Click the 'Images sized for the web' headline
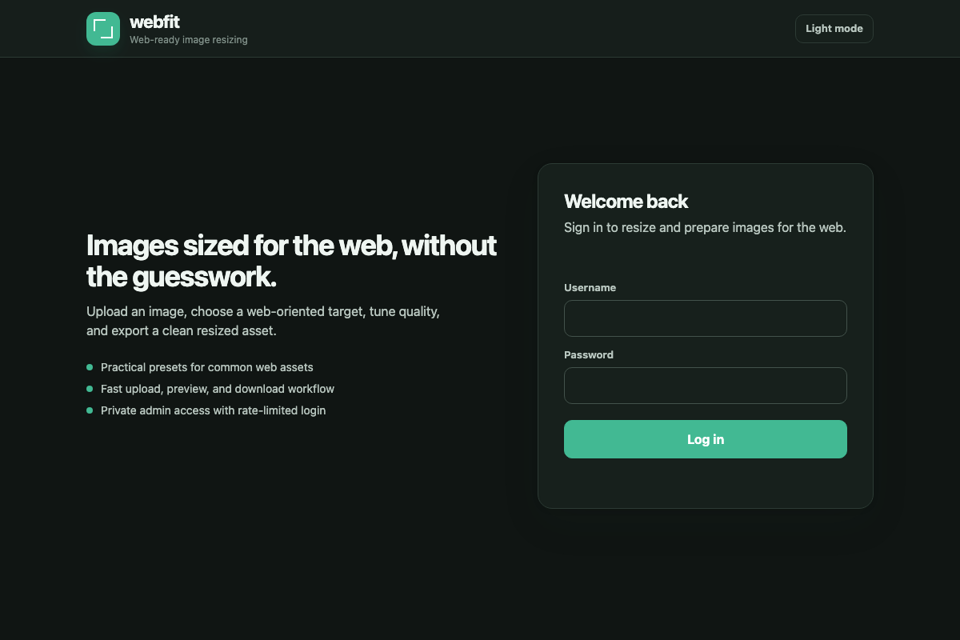Image resolution: width=960 pixels, height=640 pixels. [291, 261]
